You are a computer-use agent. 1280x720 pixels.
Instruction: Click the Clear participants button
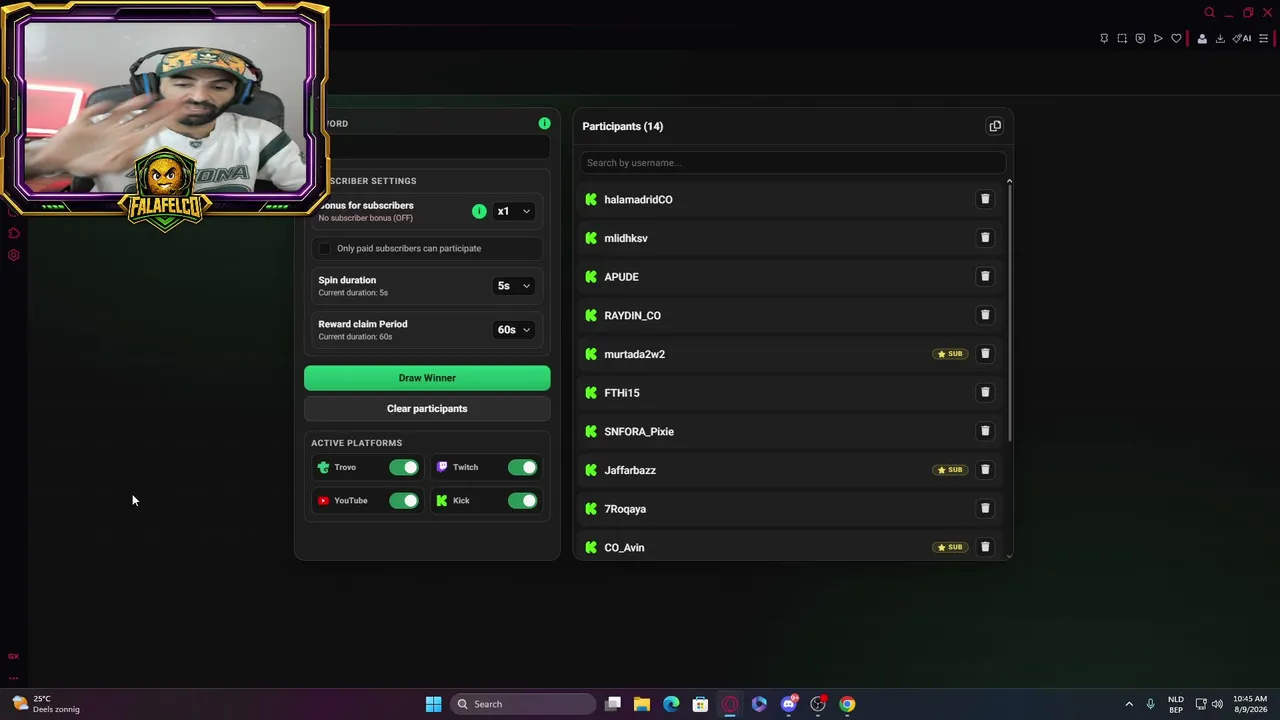point(427,408)
